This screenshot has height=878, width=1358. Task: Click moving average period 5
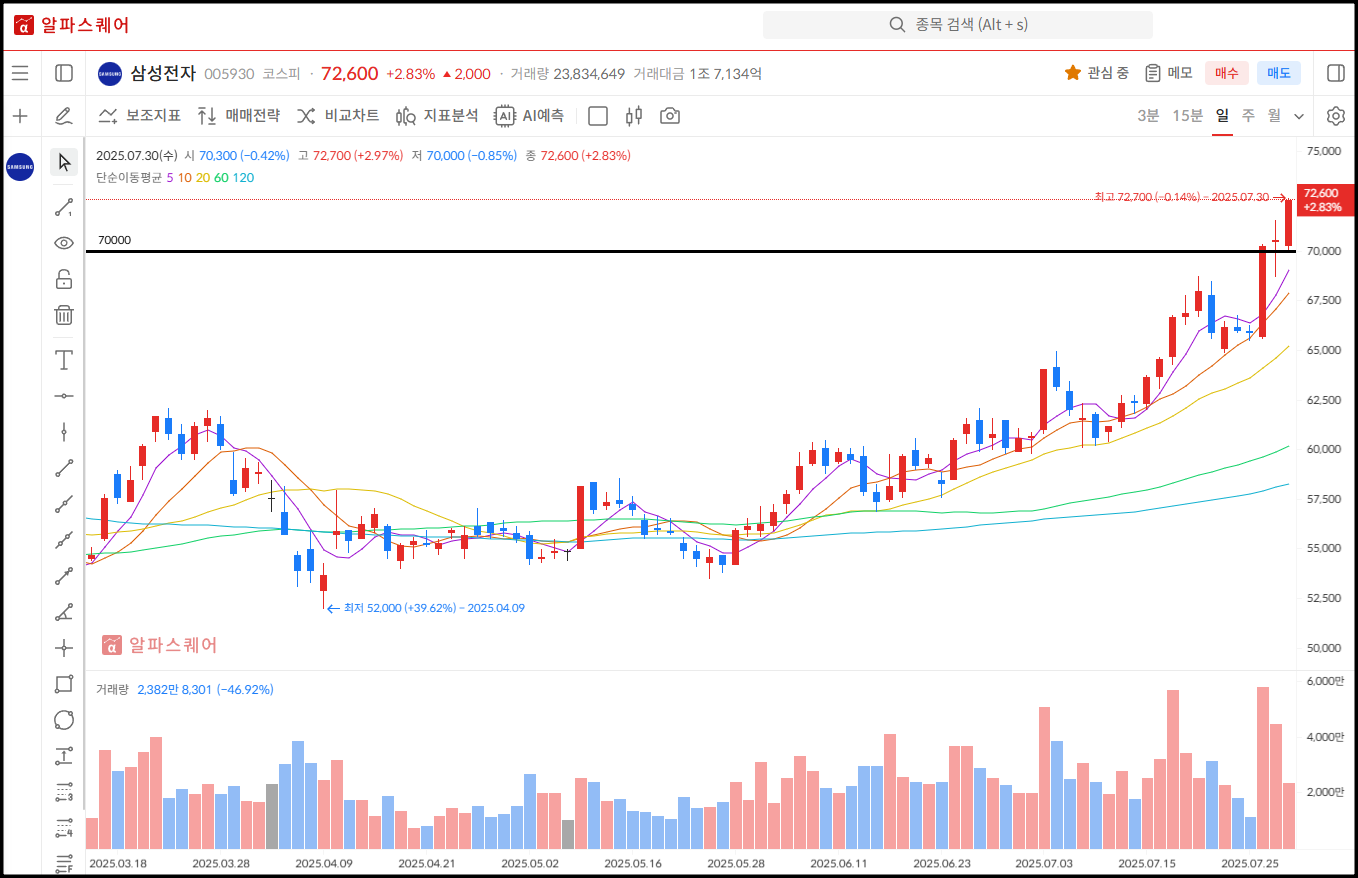[x=170, y=177]
